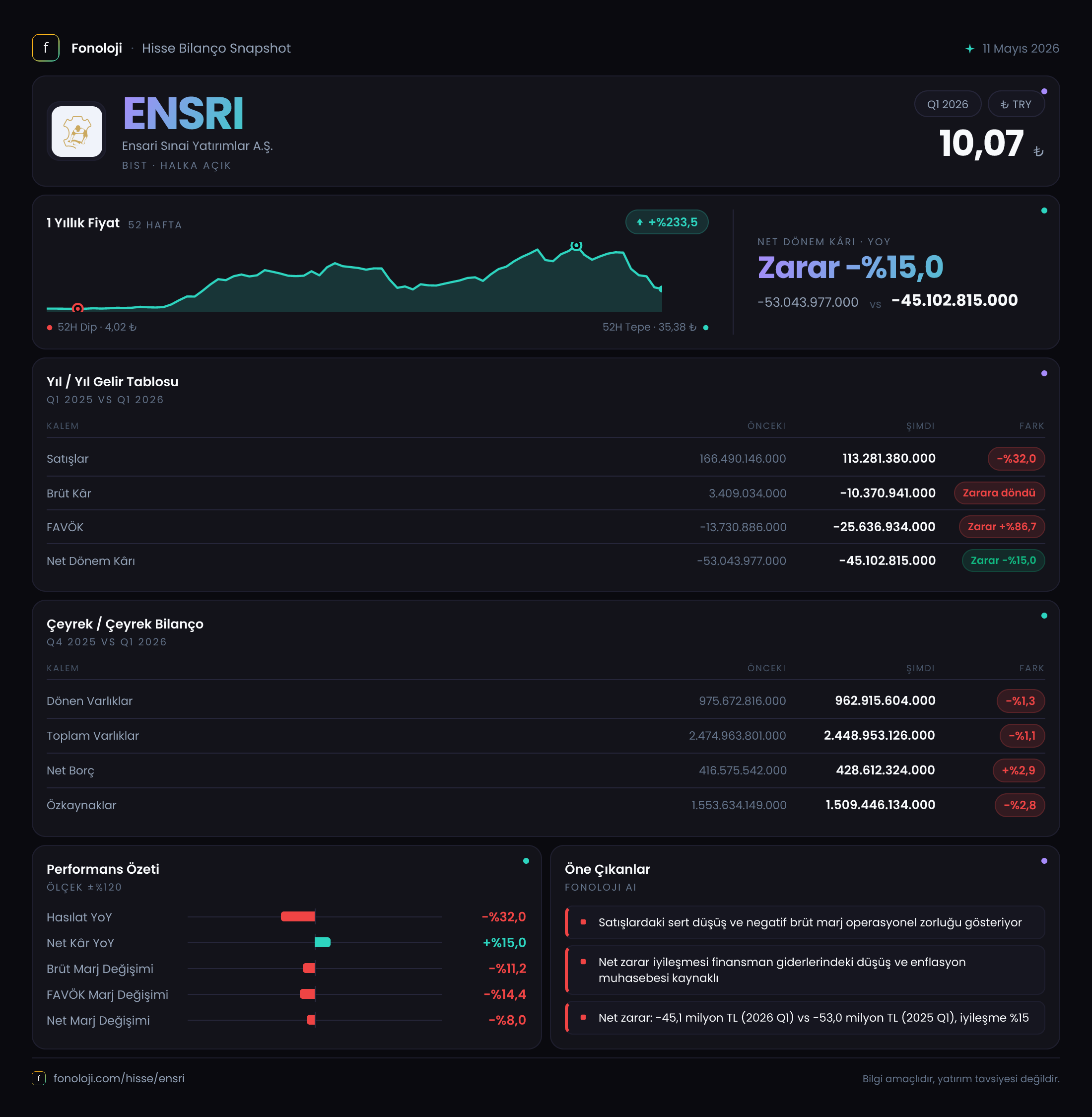The height and width of the screenshot is (1117, 1092).
Task: Open the fonoloji.com/hisse/ensri link
Action: 119,1079
